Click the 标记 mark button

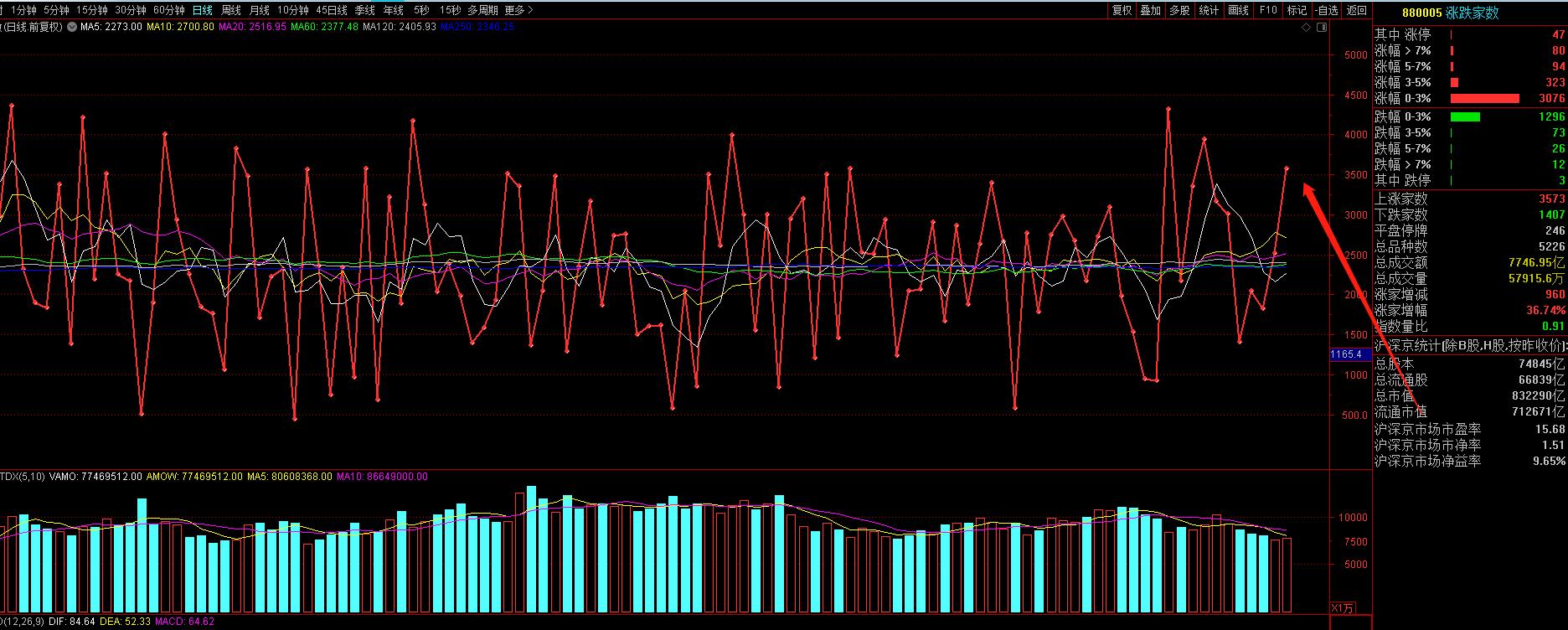point(1297,10)
